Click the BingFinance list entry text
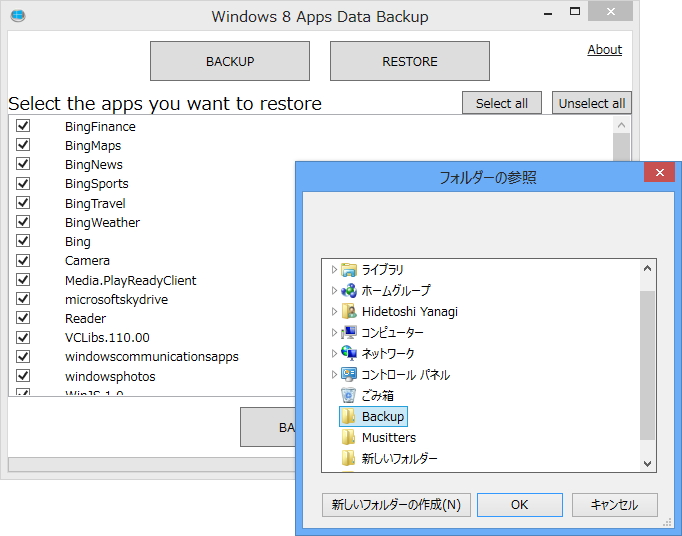The image size is (682, 536). tap(100, 127)
